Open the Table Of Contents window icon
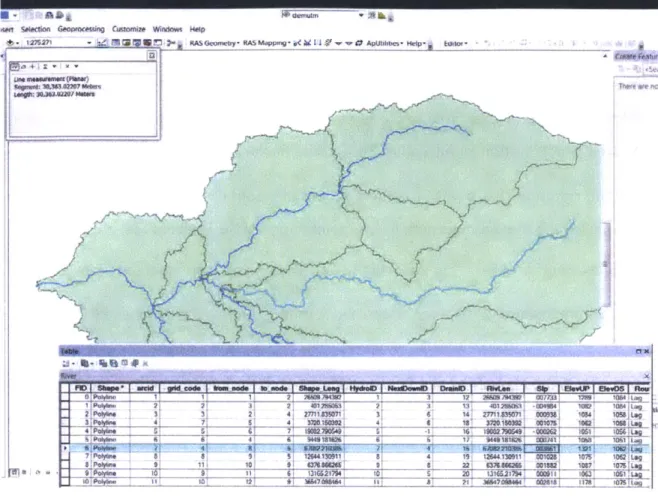The image size is (658, 496). (116, 43)
